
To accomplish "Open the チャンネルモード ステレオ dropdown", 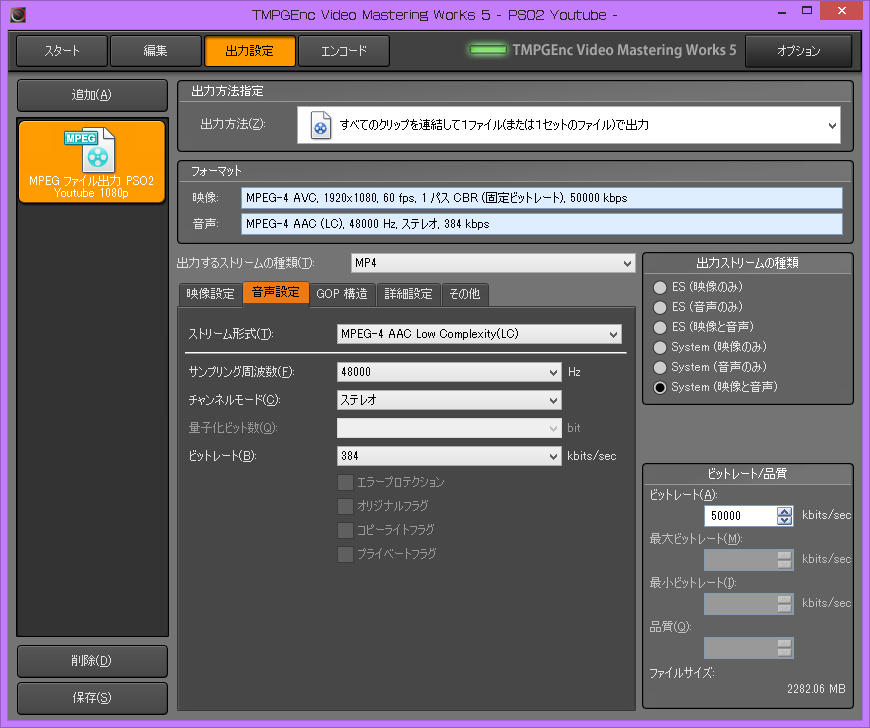I will pyautogui.click(x=449, y=400).
